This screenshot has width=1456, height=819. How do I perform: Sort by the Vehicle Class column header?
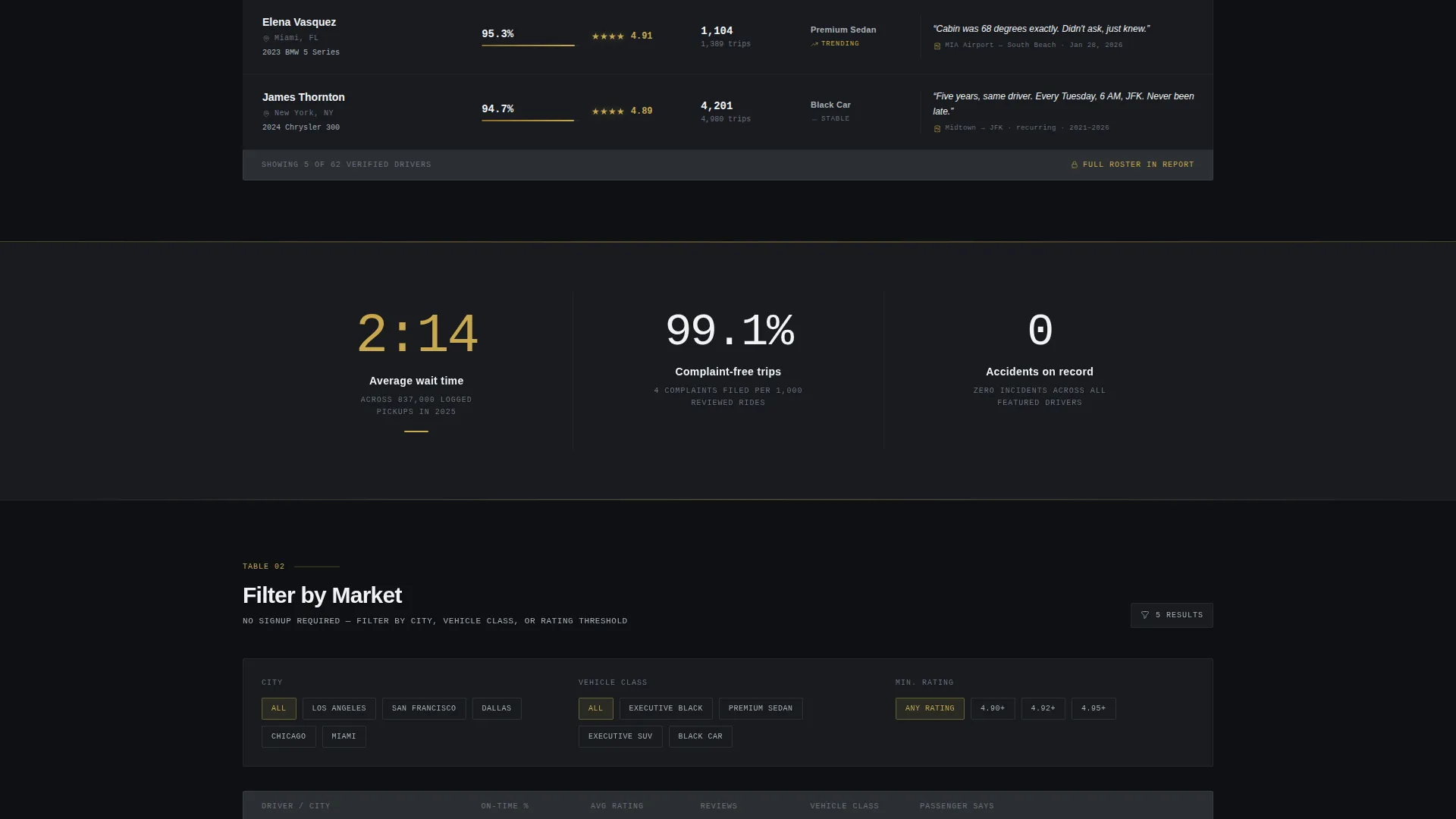coord(845,807)
